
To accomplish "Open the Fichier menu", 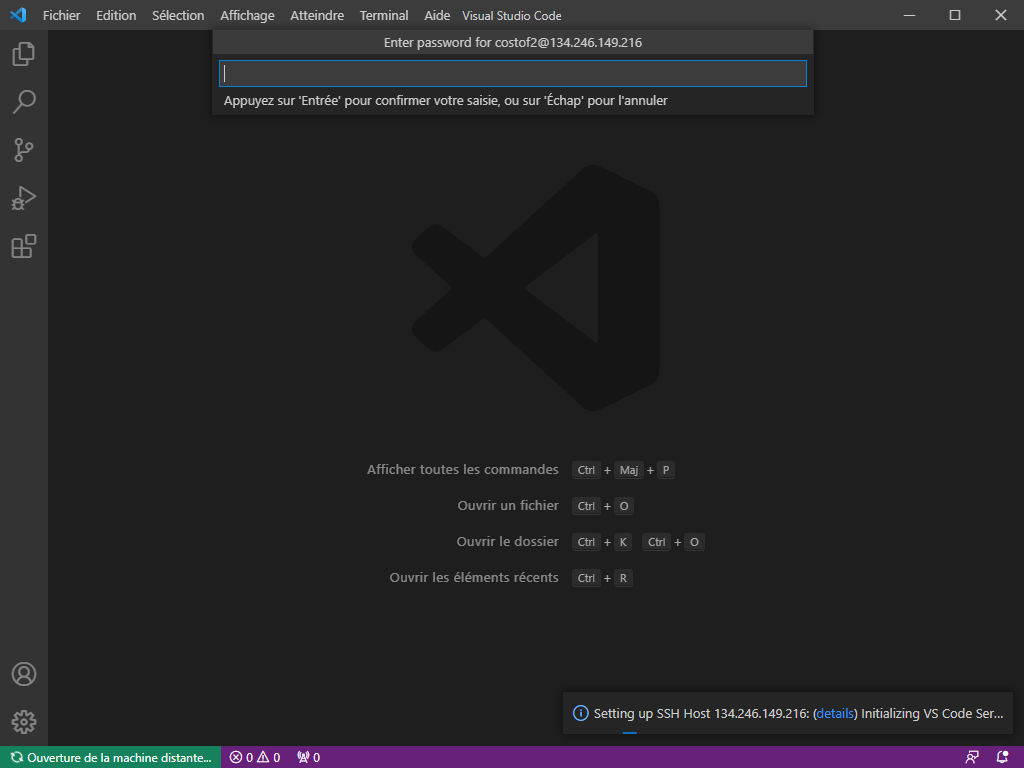I will (x=61, y=15).
